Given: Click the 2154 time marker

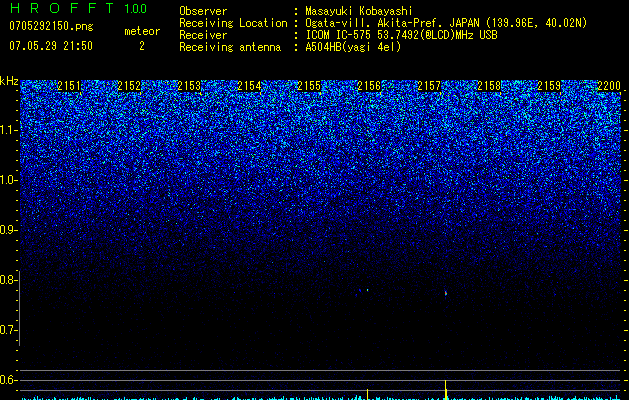Looking at the screenshot, I should [x=249, y=86].
